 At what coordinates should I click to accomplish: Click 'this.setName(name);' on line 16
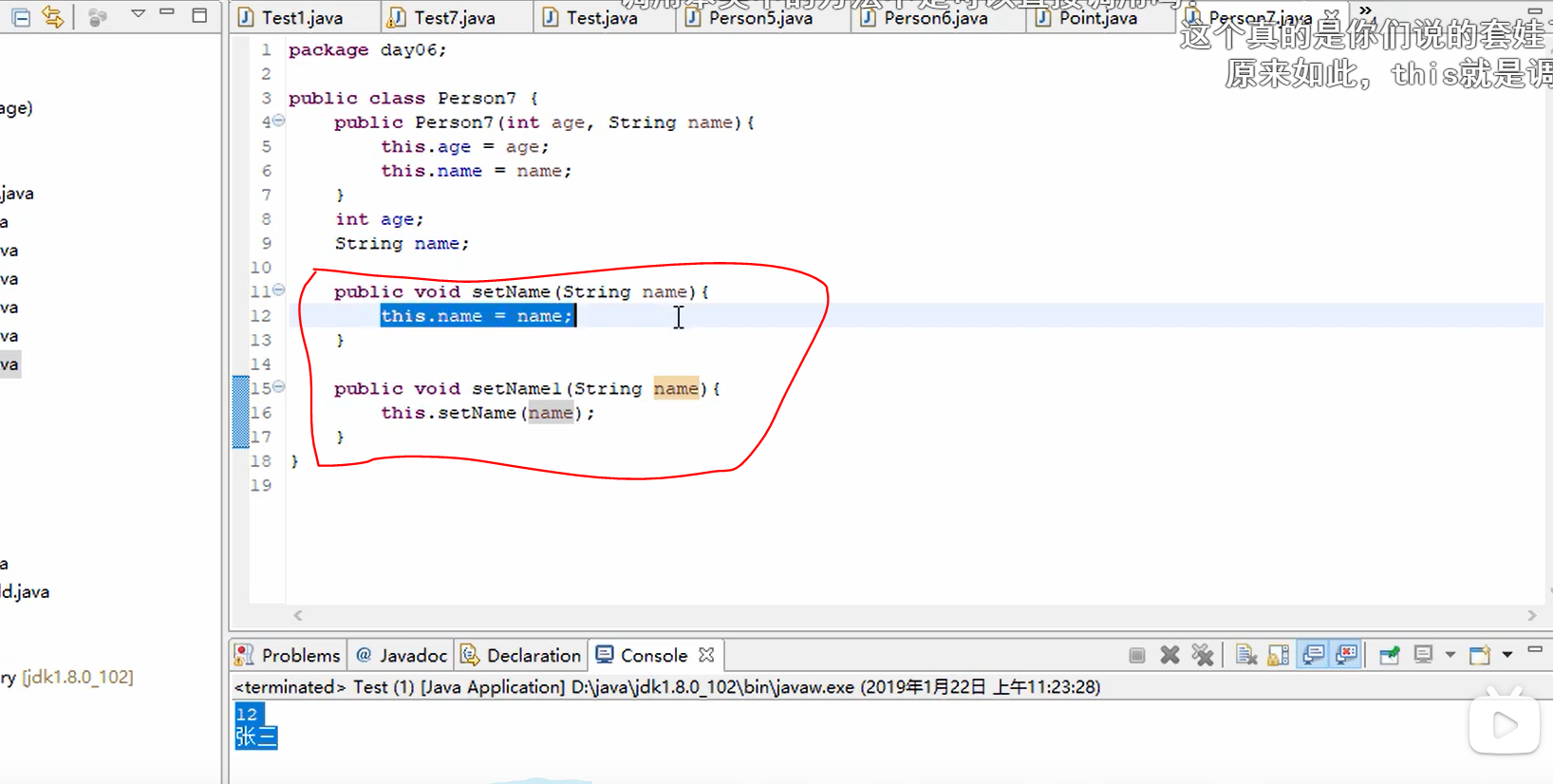tap(488, 413)
